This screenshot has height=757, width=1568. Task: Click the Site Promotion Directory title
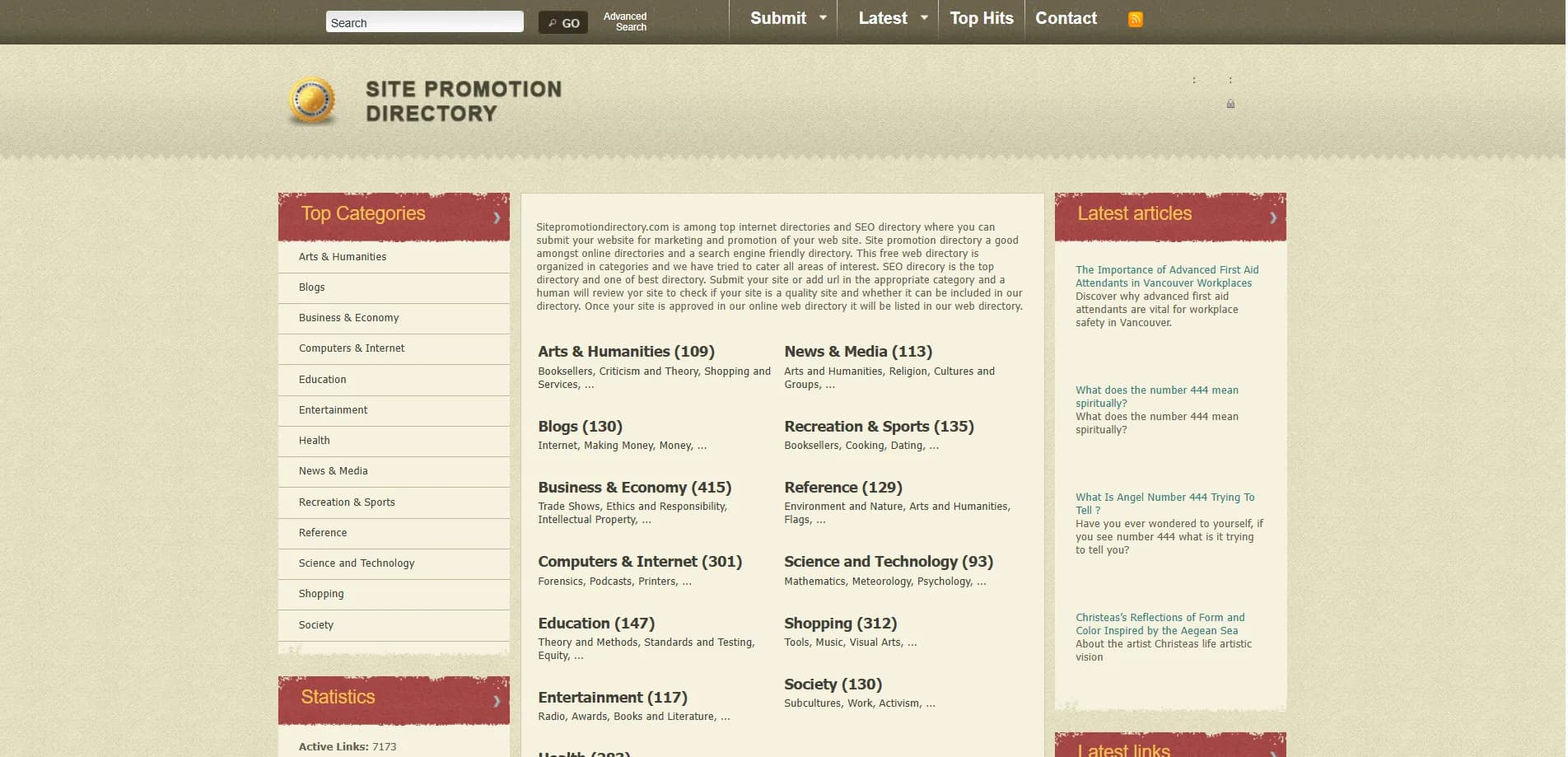tap(463, 101)
